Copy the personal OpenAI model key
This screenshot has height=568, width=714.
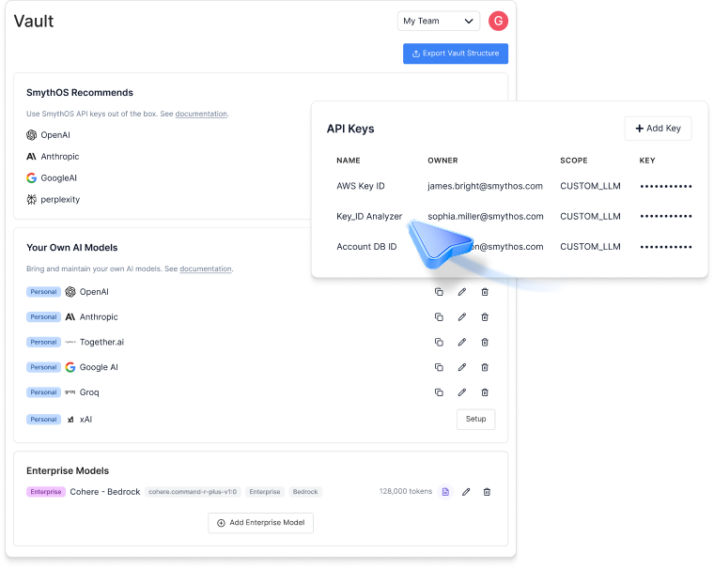pyautogui.click(x=439, y=292)
